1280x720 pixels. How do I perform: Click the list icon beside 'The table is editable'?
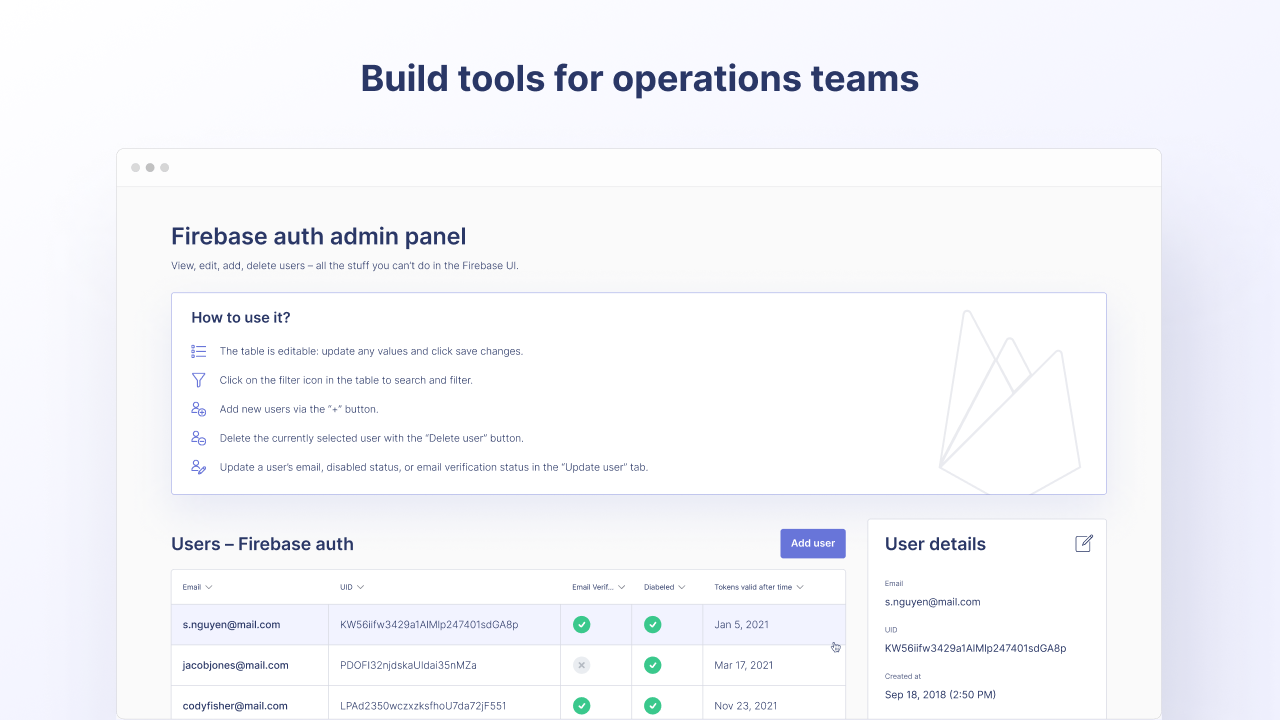[199, 351]
